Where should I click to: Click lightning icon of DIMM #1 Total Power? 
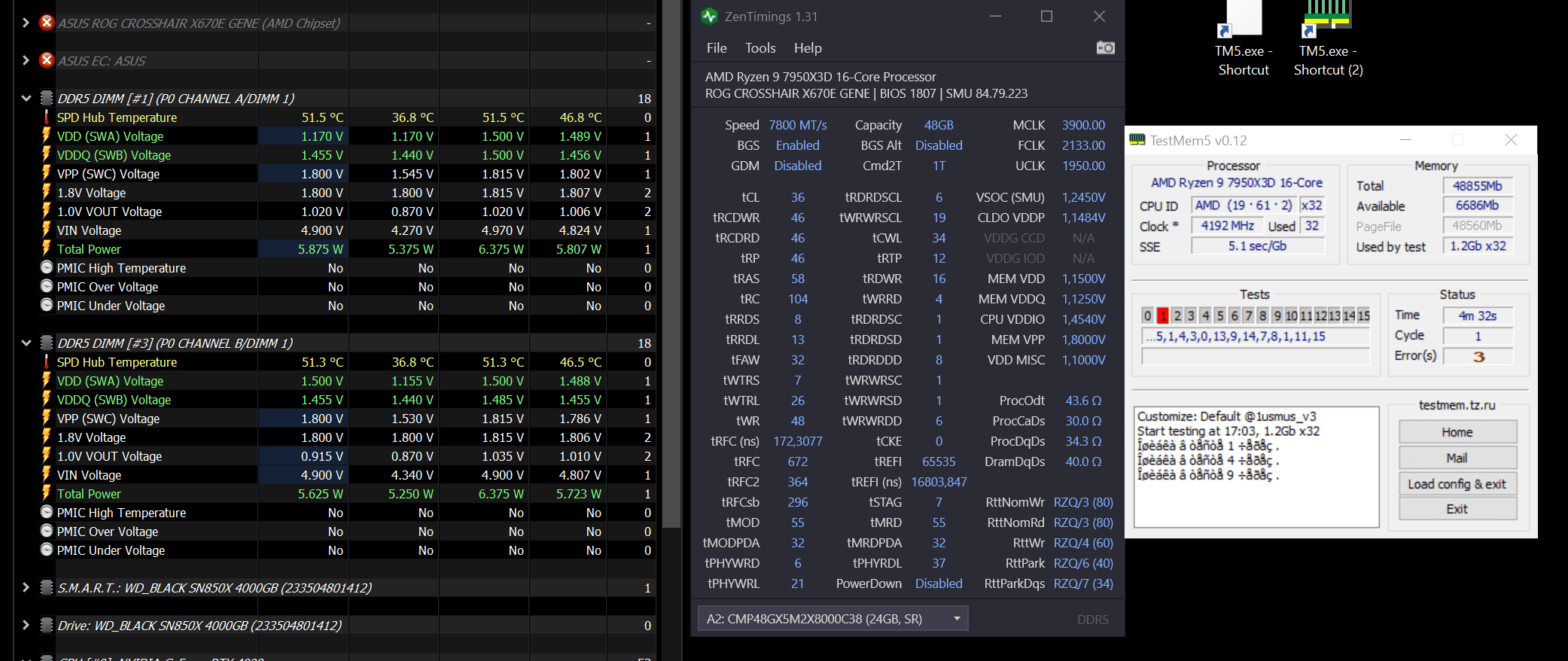pyautogui.click(x=46, y=248)
